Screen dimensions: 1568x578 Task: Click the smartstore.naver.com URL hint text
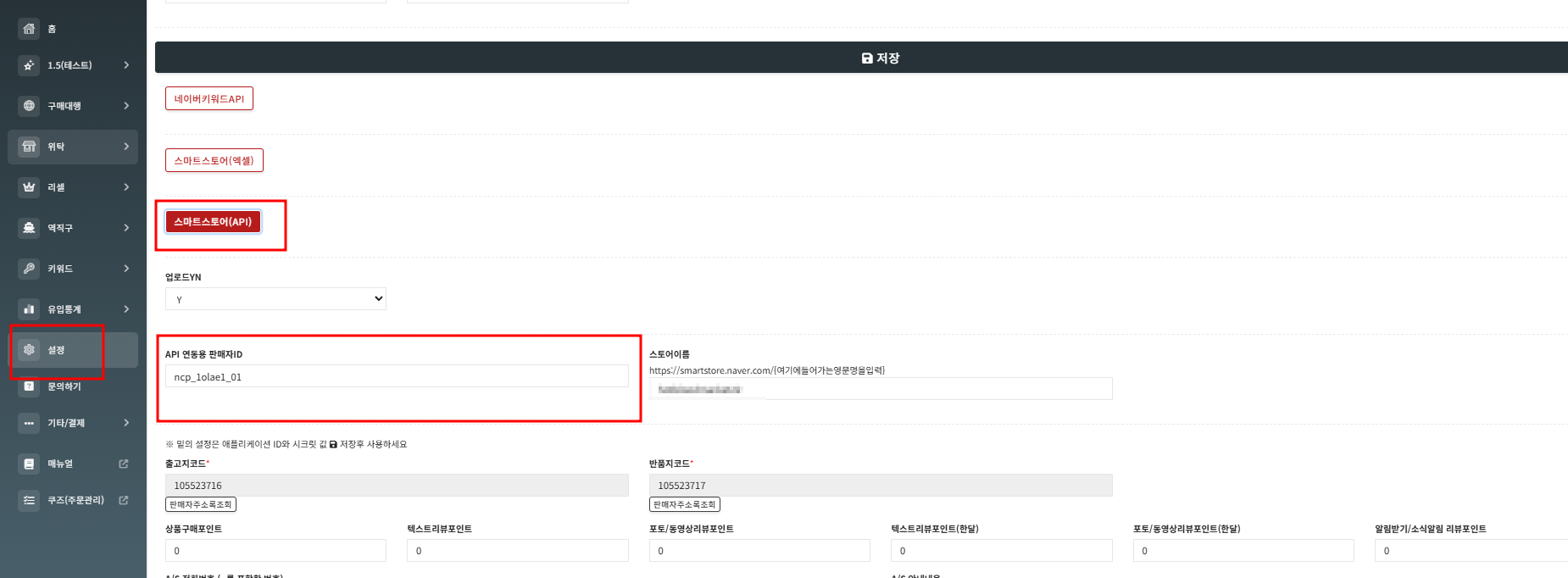coord(767,370)
